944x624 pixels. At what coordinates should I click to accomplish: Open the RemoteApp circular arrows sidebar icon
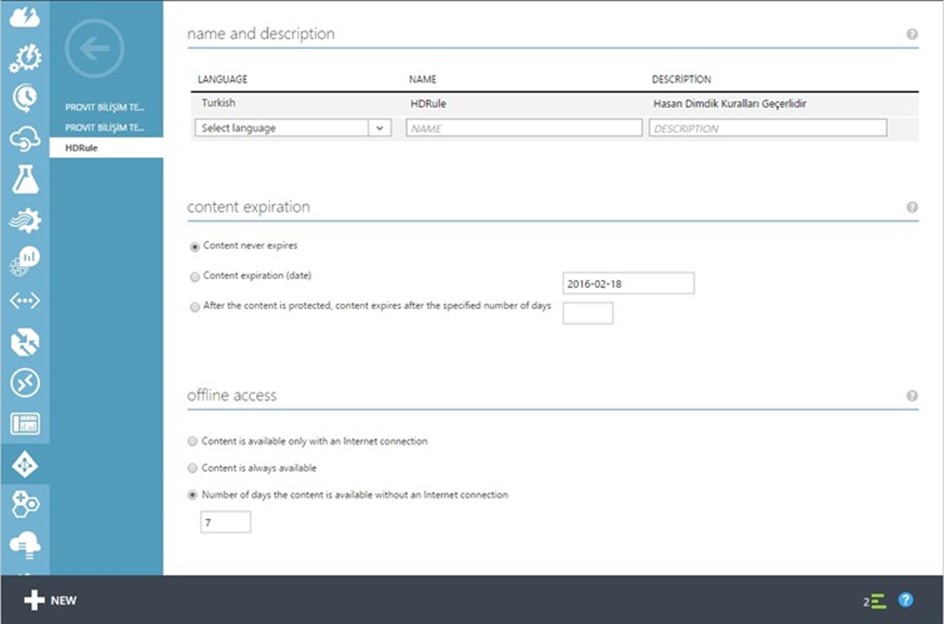click(25, 382)
